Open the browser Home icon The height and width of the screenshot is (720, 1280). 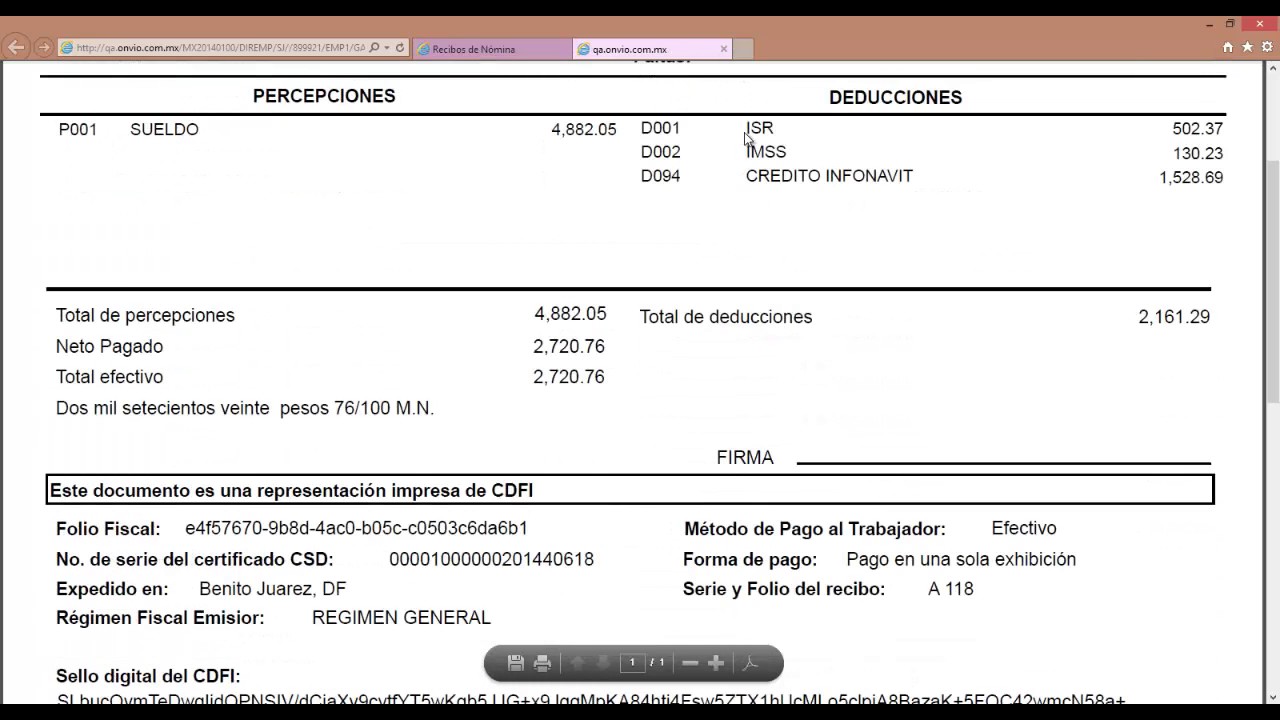click(1228, 47)
